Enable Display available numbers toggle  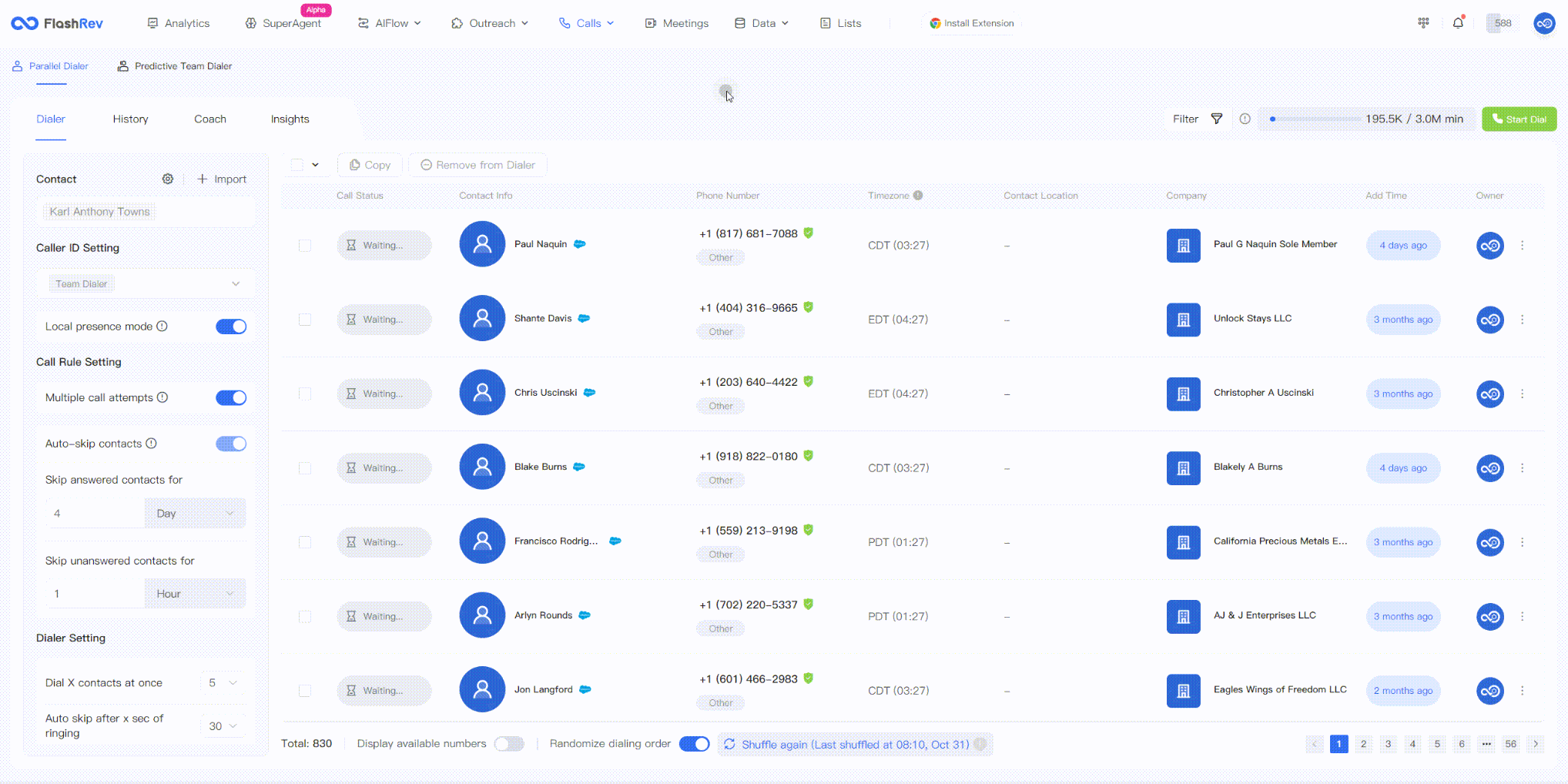(x=509, y=744)
